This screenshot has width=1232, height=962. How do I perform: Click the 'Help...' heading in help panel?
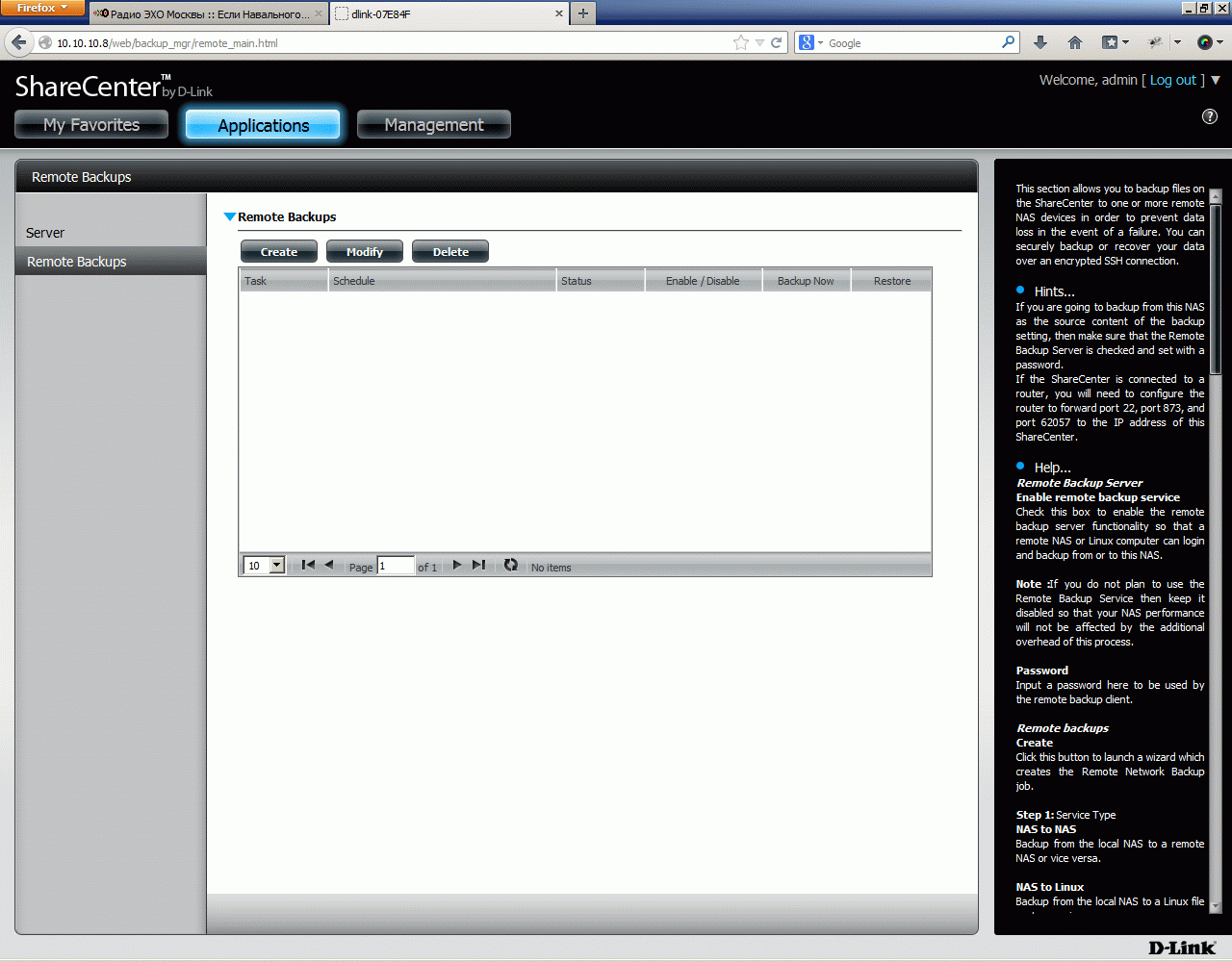pos(1052,468)
